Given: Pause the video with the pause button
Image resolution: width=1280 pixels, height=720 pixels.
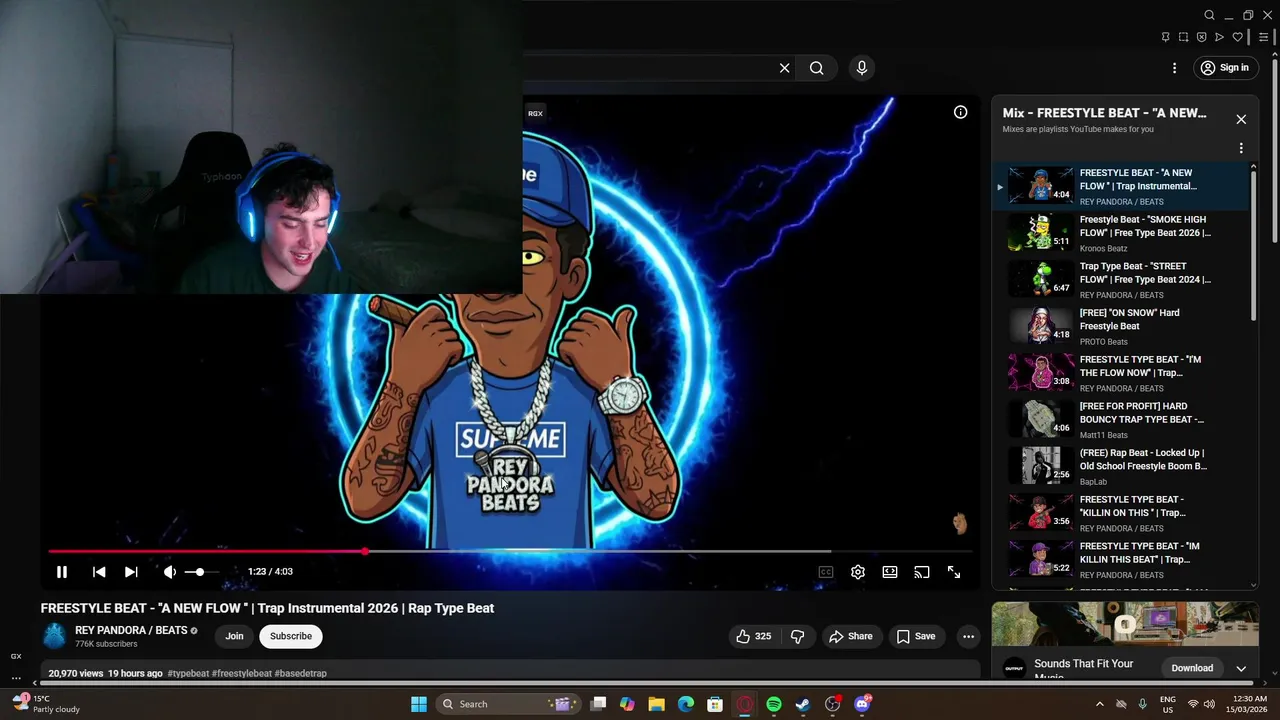Looking at the screenshot, I should 61,572.
